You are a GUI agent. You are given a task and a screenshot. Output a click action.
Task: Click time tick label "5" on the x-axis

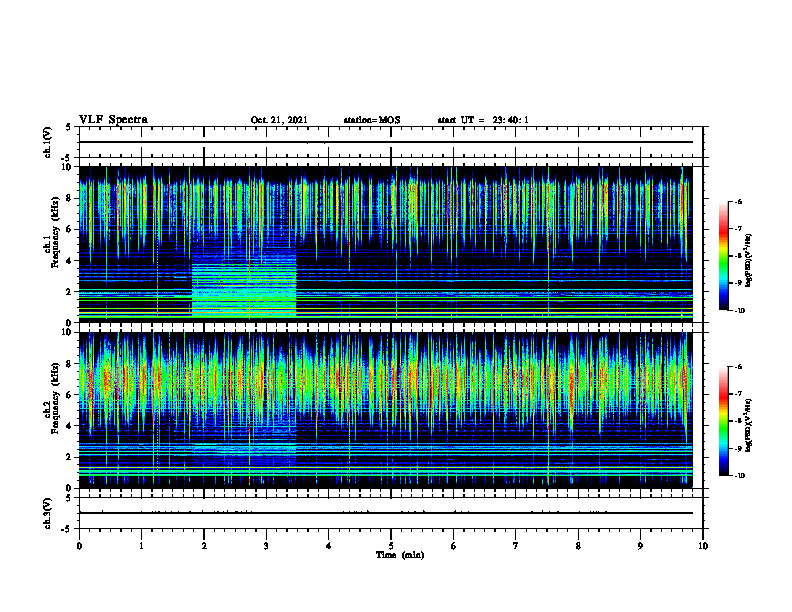tap(391, 546)
